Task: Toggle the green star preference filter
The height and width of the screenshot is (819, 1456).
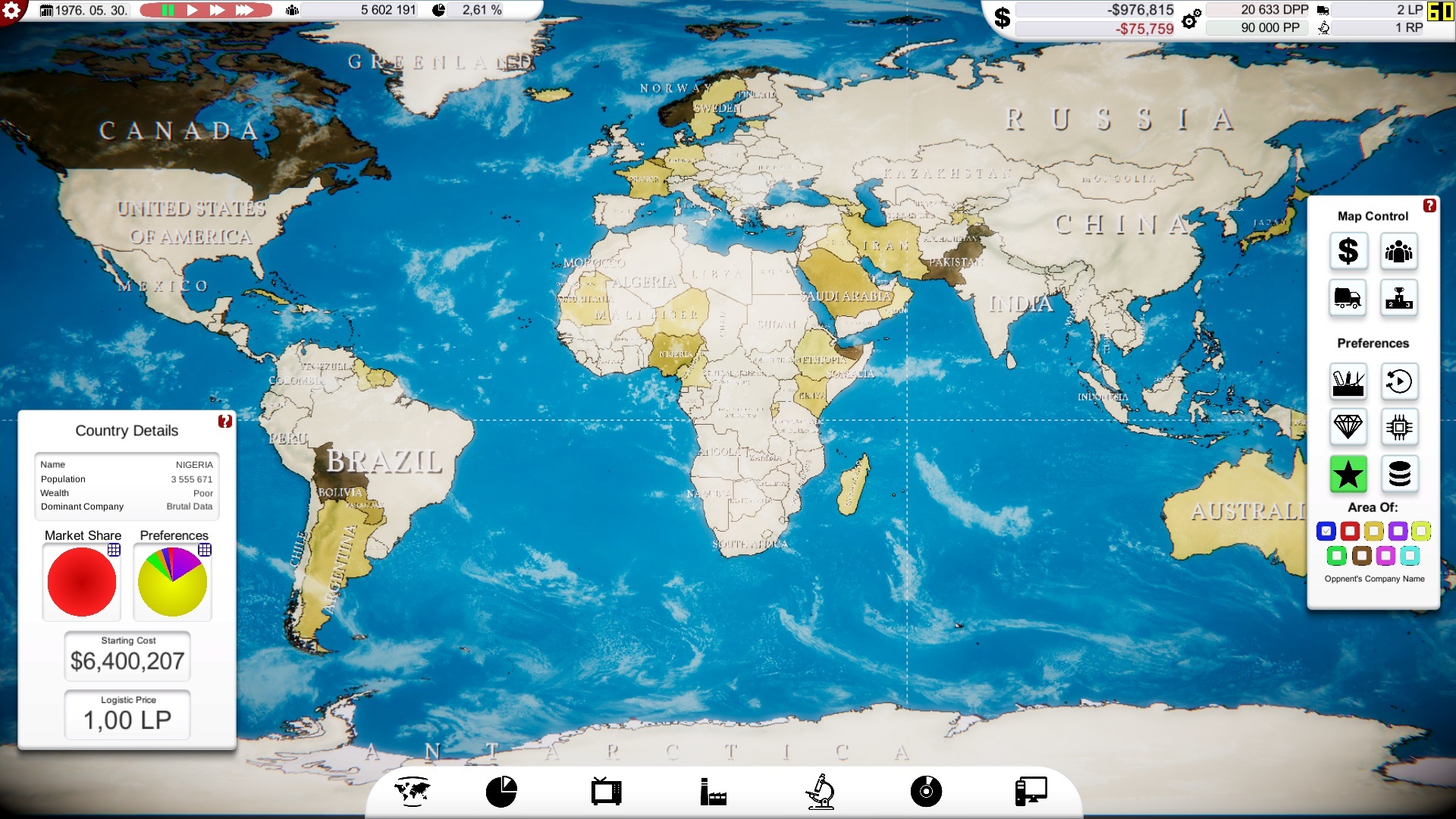Action: coord(1348,474)
